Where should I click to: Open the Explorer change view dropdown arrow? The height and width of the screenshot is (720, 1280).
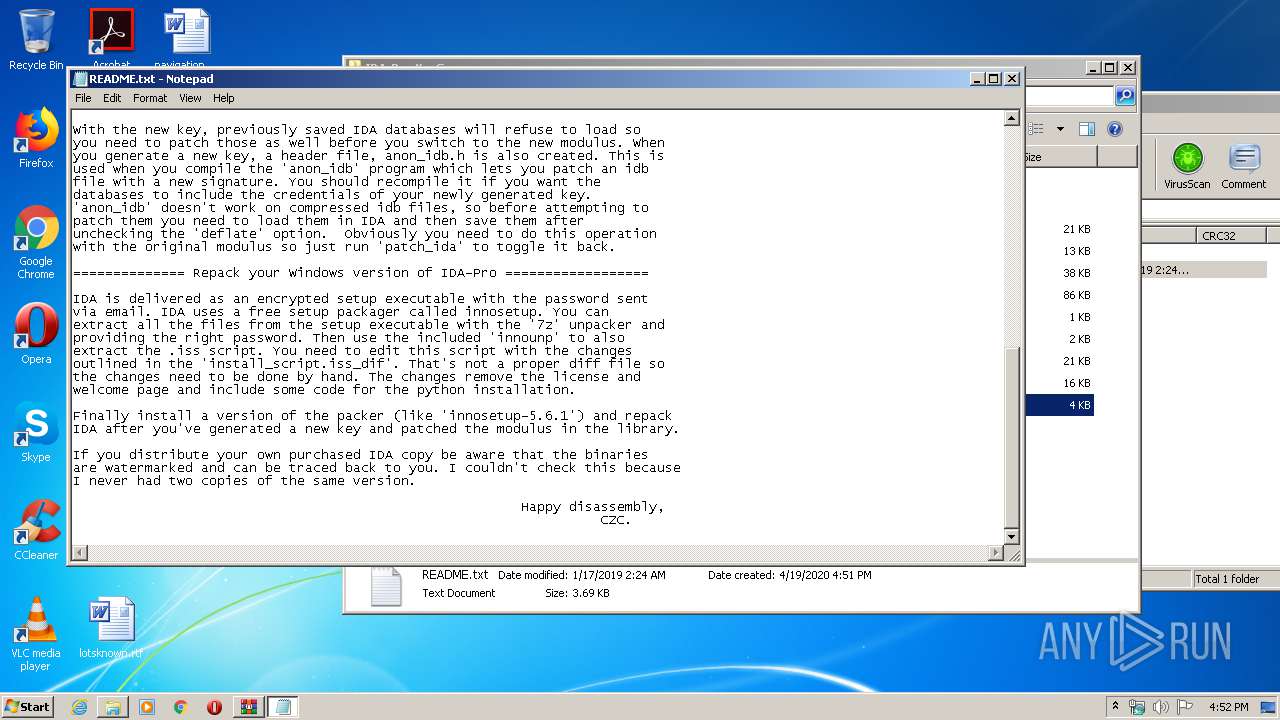pos(1060,129)
